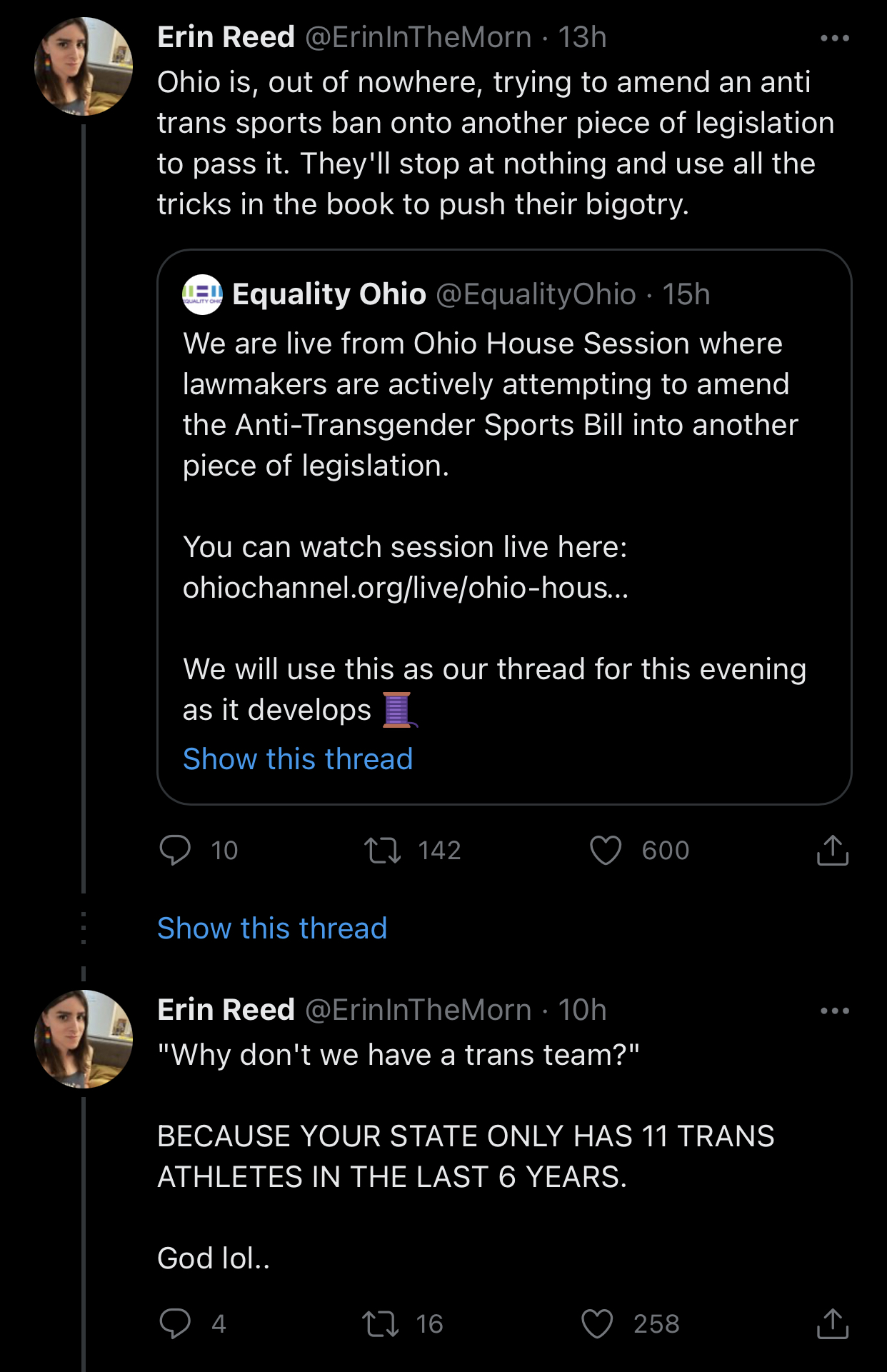The width and height of the screenshot is (887, 1372).
Task: Open the Equality Ohio account name
Action: coord(329,294)
